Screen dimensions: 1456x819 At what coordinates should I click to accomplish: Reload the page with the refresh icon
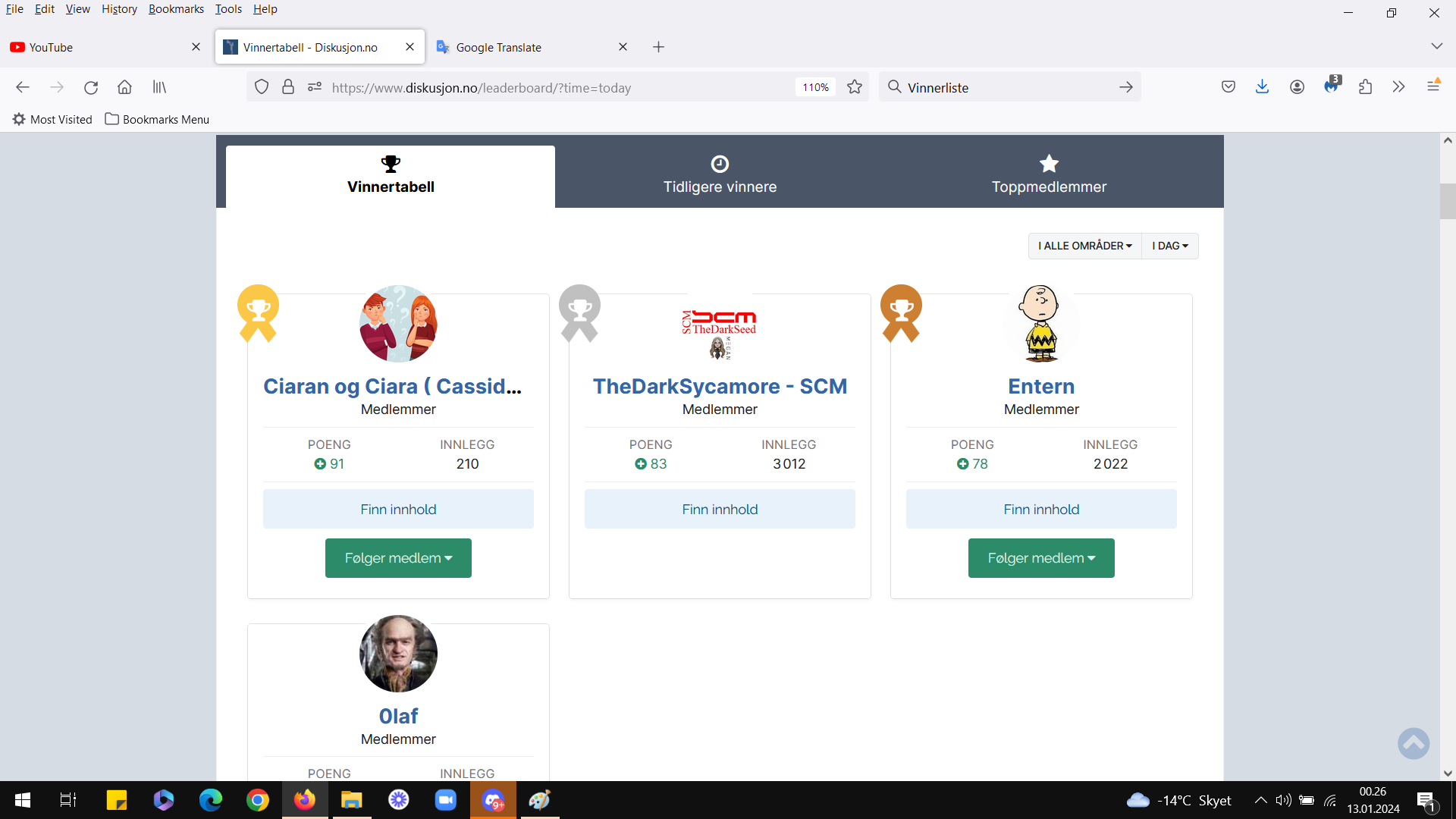pyautogui.click(x=91, y=87)
